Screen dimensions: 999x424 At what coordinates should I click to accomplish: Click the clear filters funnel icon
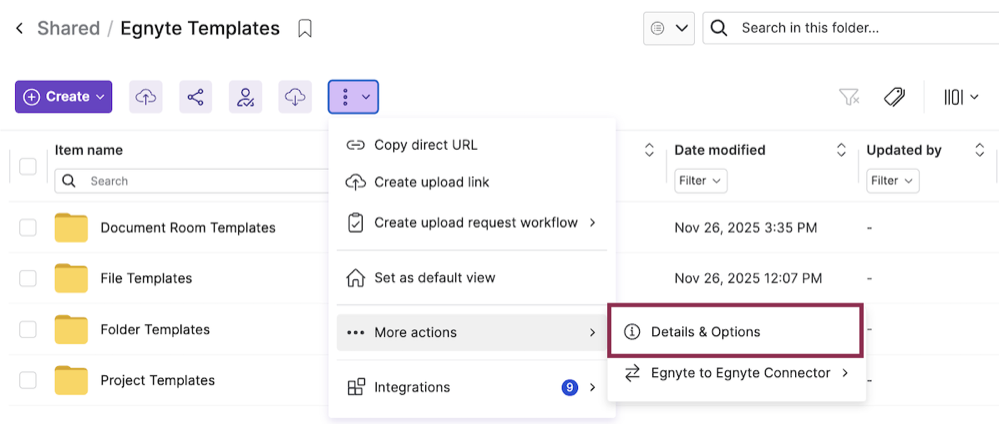click(x=849, y=97)
